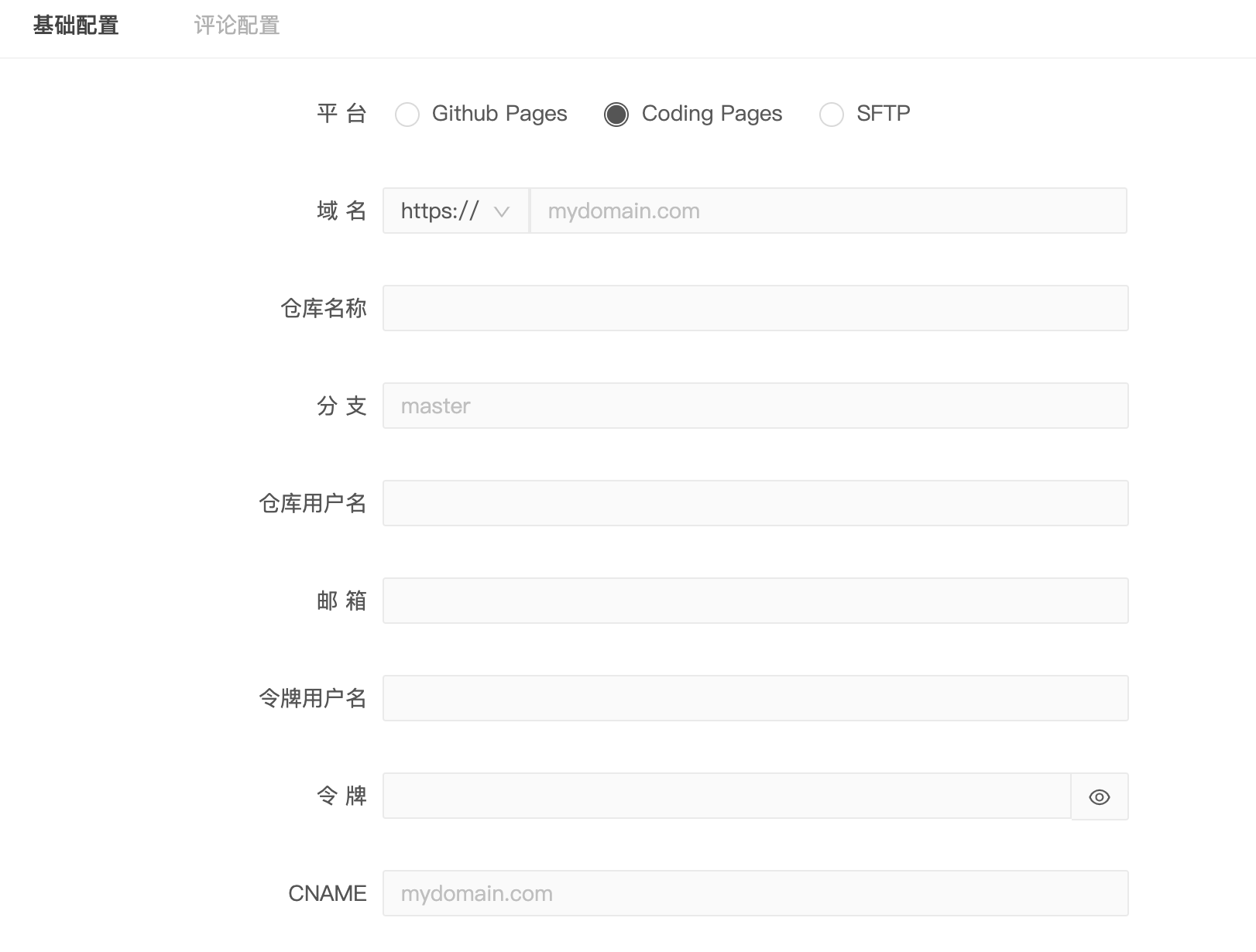
Task: Focus the 仓库用户名 repository username field
Action: pos(755,502)
